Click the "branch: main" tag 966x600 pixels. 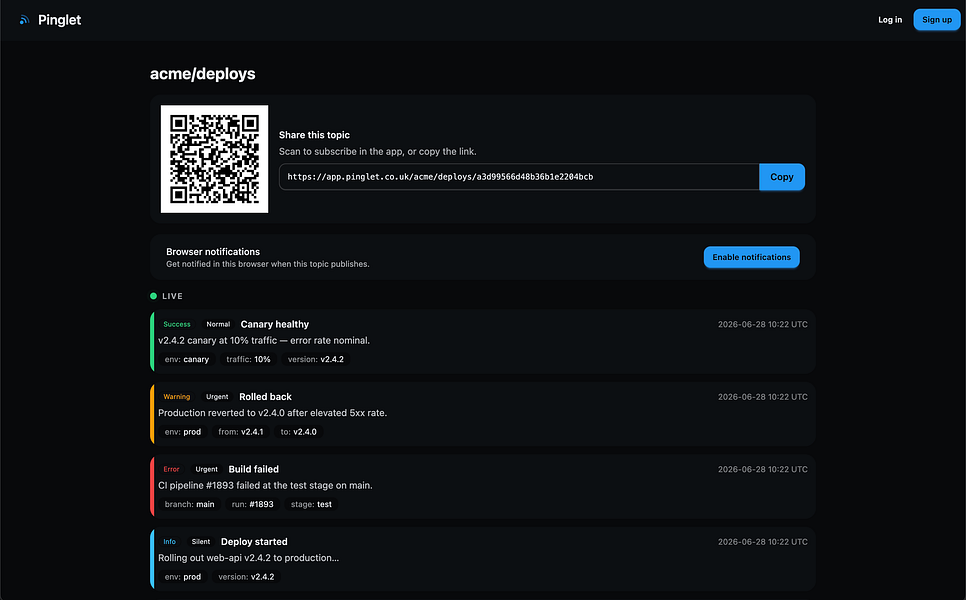point(190,504)
